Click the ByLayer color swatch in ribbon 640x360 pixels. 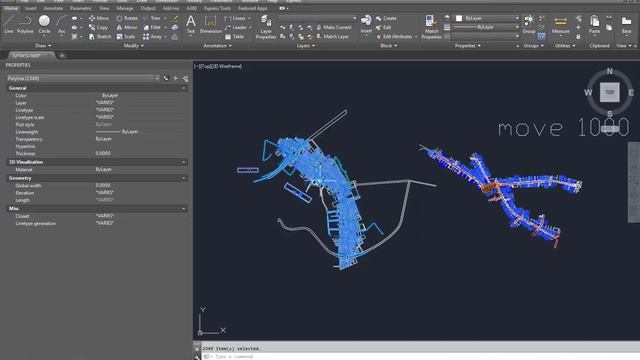pyautogui.click(x=459, y=18)
